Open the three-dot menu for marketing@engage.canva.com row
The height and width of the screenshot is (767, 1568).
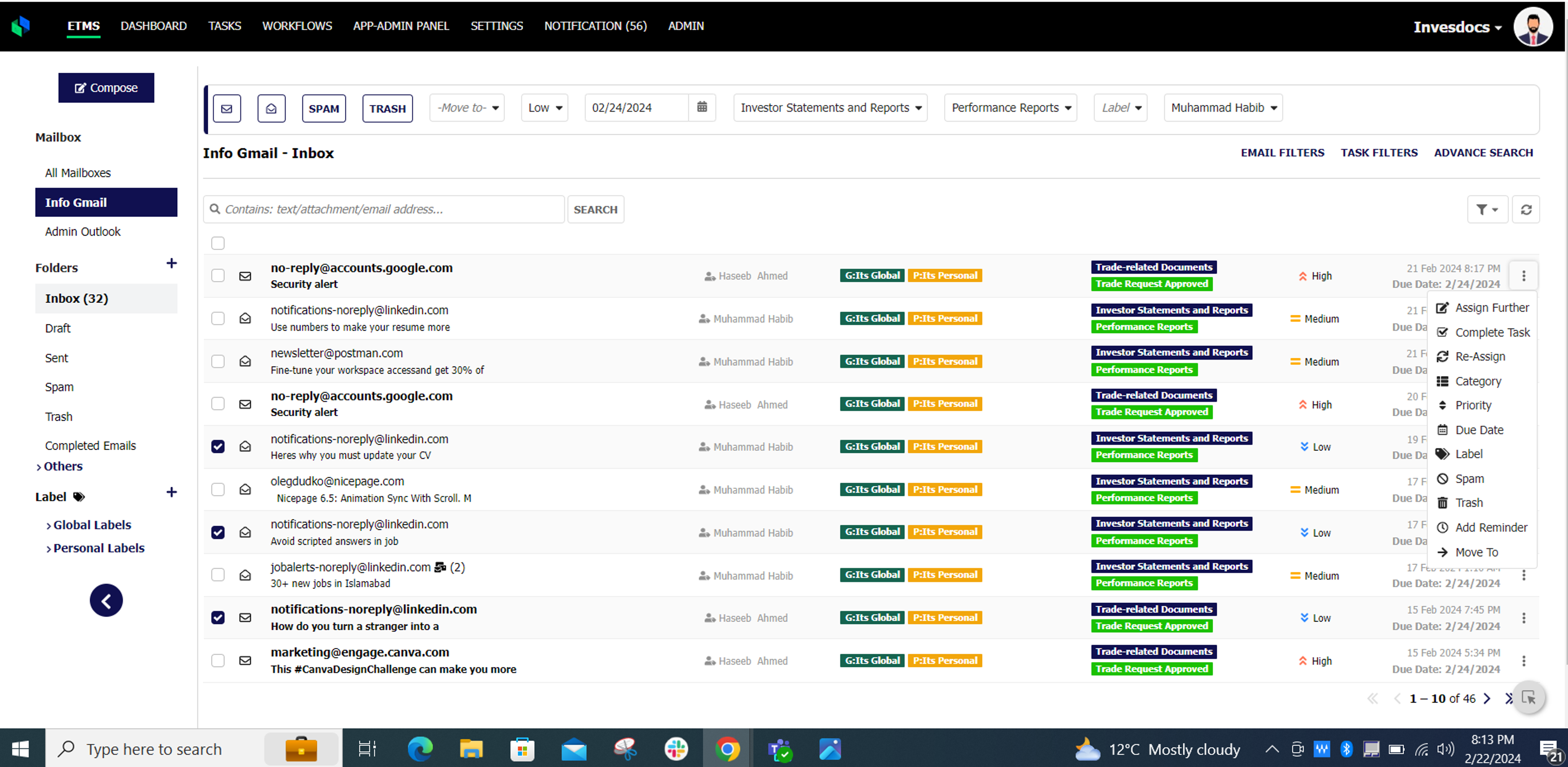[x=1523, y=660]
